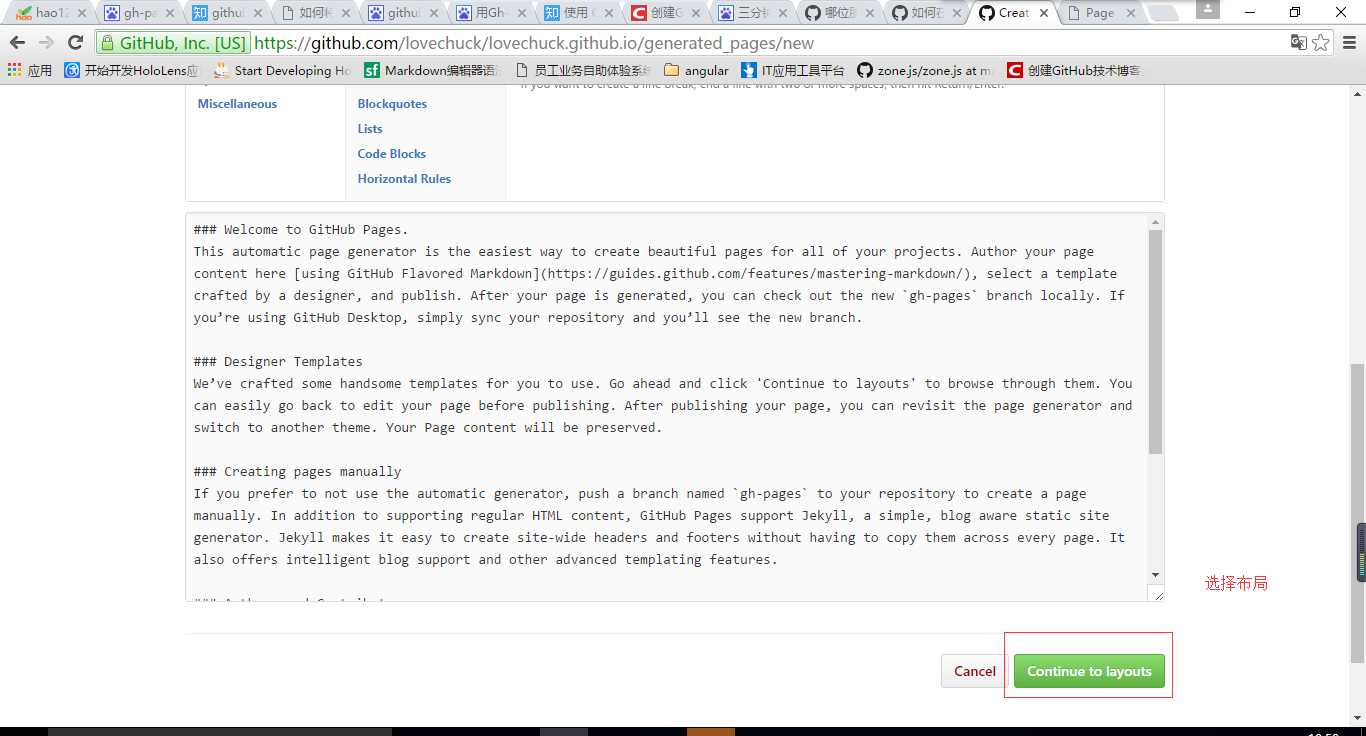Screen dimensions: 1366x736
Task: Open Start Developing Ho bookmark
Action: [282, 70]
